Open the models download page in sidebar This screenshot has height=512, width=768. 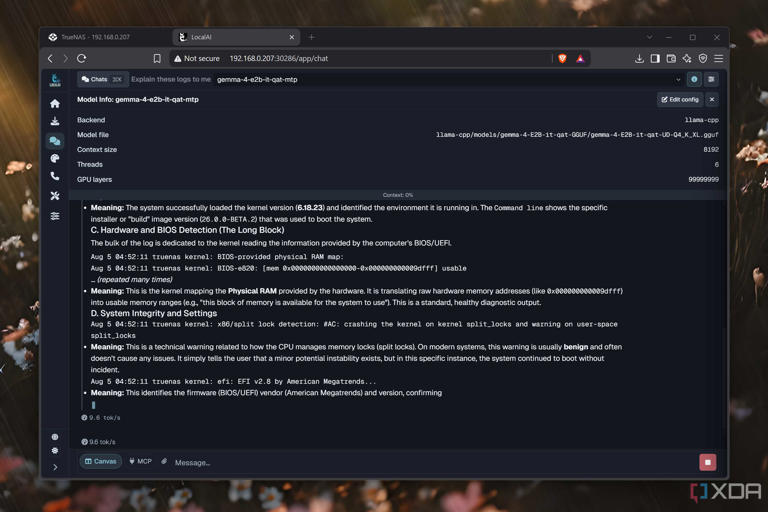click(55, 121)
